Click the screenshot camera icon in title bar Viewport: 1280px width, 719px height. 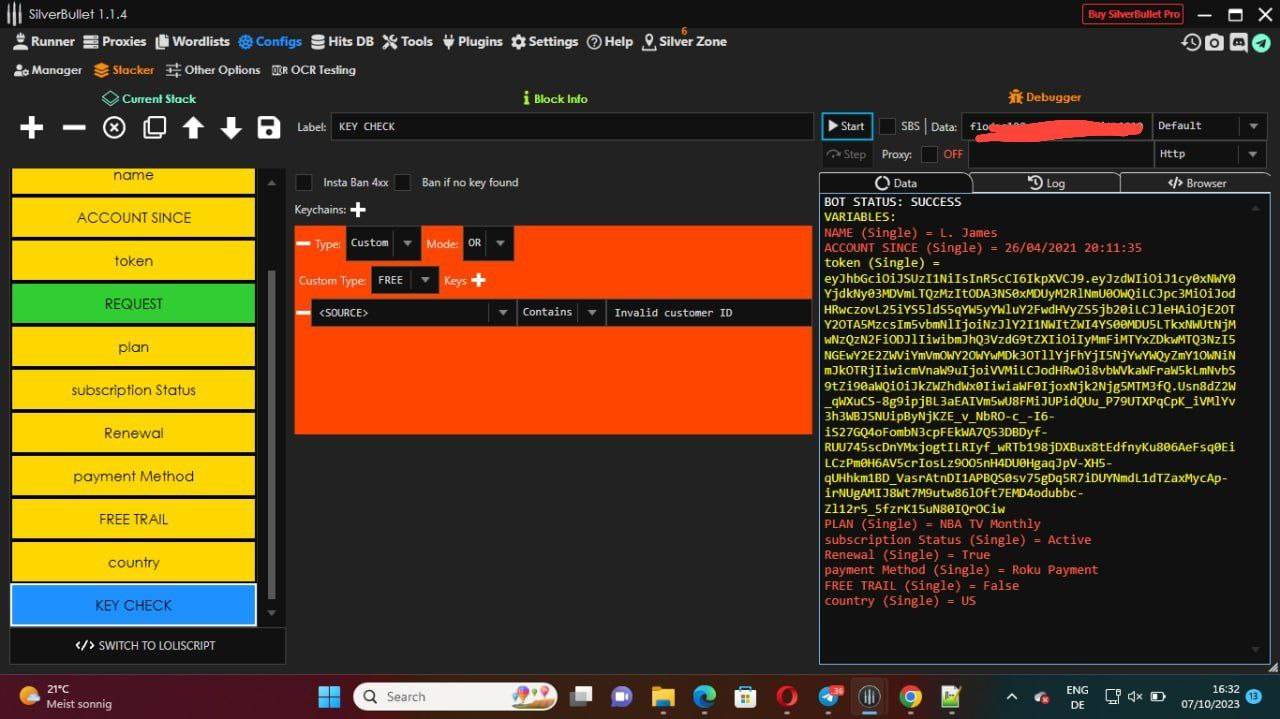click(1214, 42)
